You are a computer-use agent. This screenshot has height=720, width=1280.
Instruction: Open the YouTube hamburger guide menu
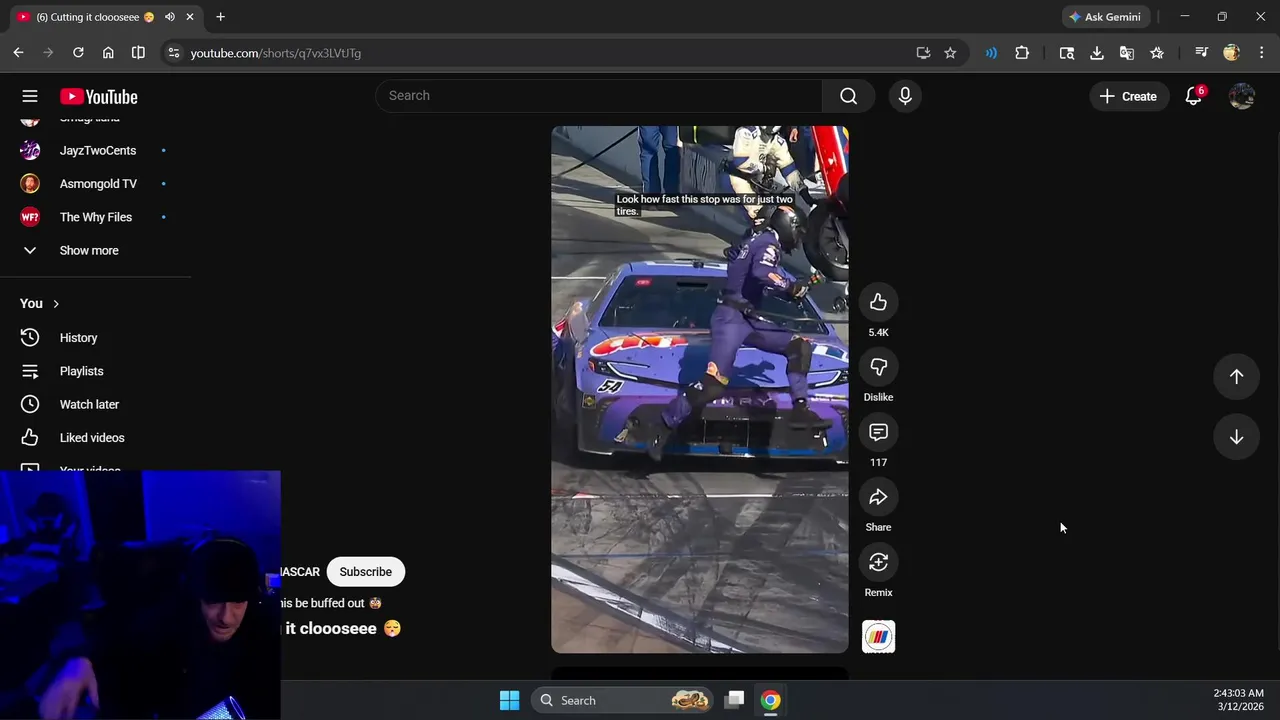(x=30, y=96)
